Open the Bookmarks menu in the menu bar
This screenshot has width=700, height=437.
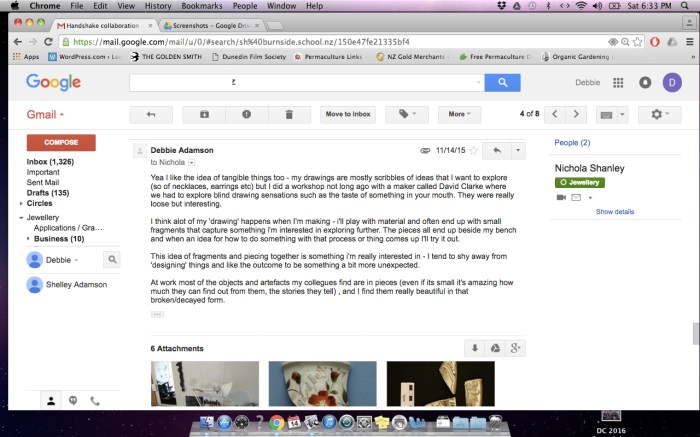coord(200,6)
